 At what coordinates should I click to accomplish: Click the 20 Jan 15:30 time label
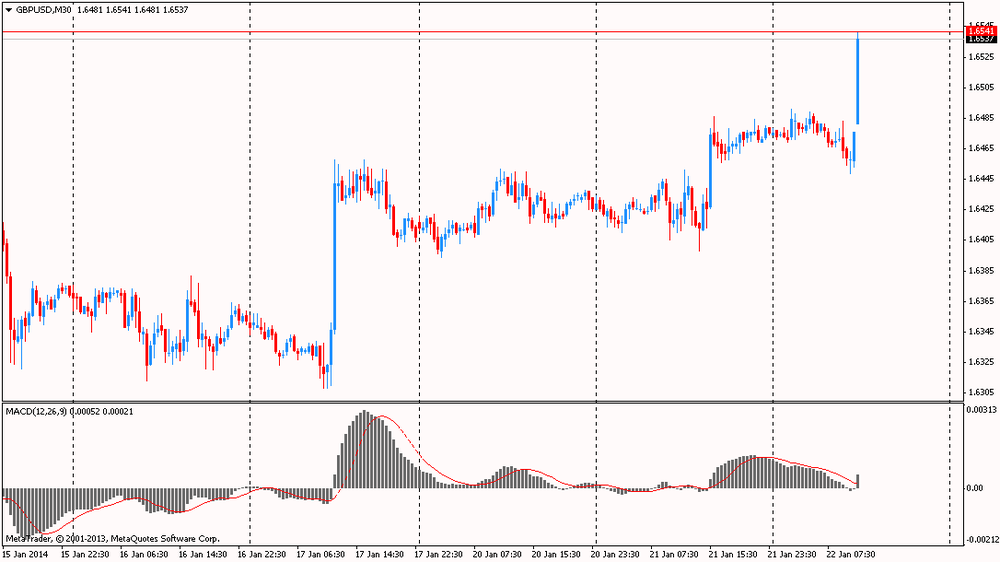click(556, 554)
